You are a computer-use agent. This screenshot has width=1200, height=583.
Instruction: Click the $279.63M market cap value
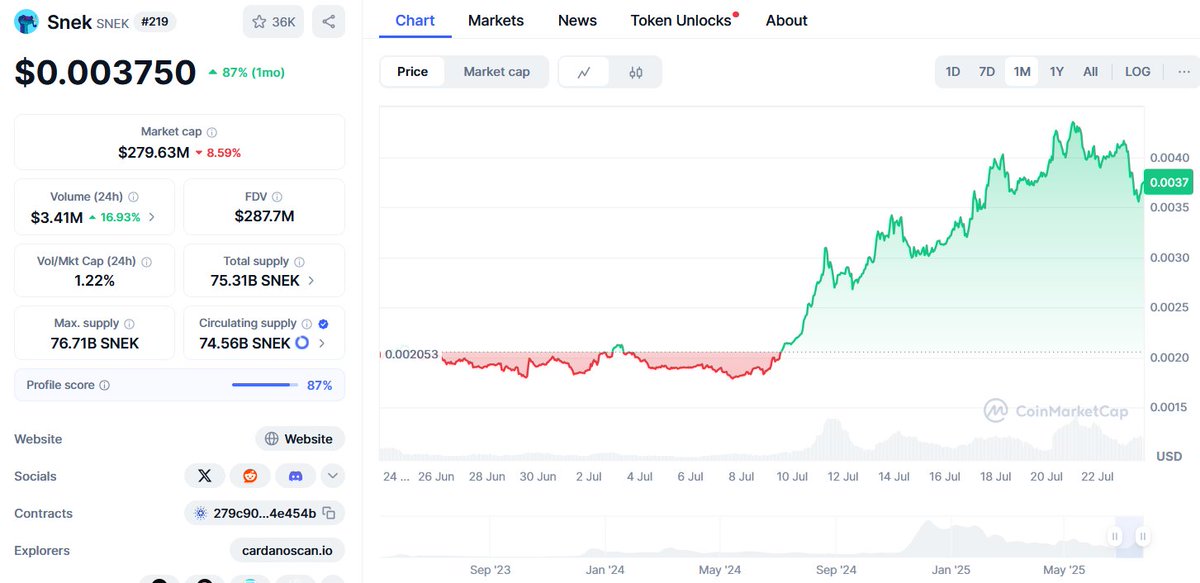pos(154,152)
